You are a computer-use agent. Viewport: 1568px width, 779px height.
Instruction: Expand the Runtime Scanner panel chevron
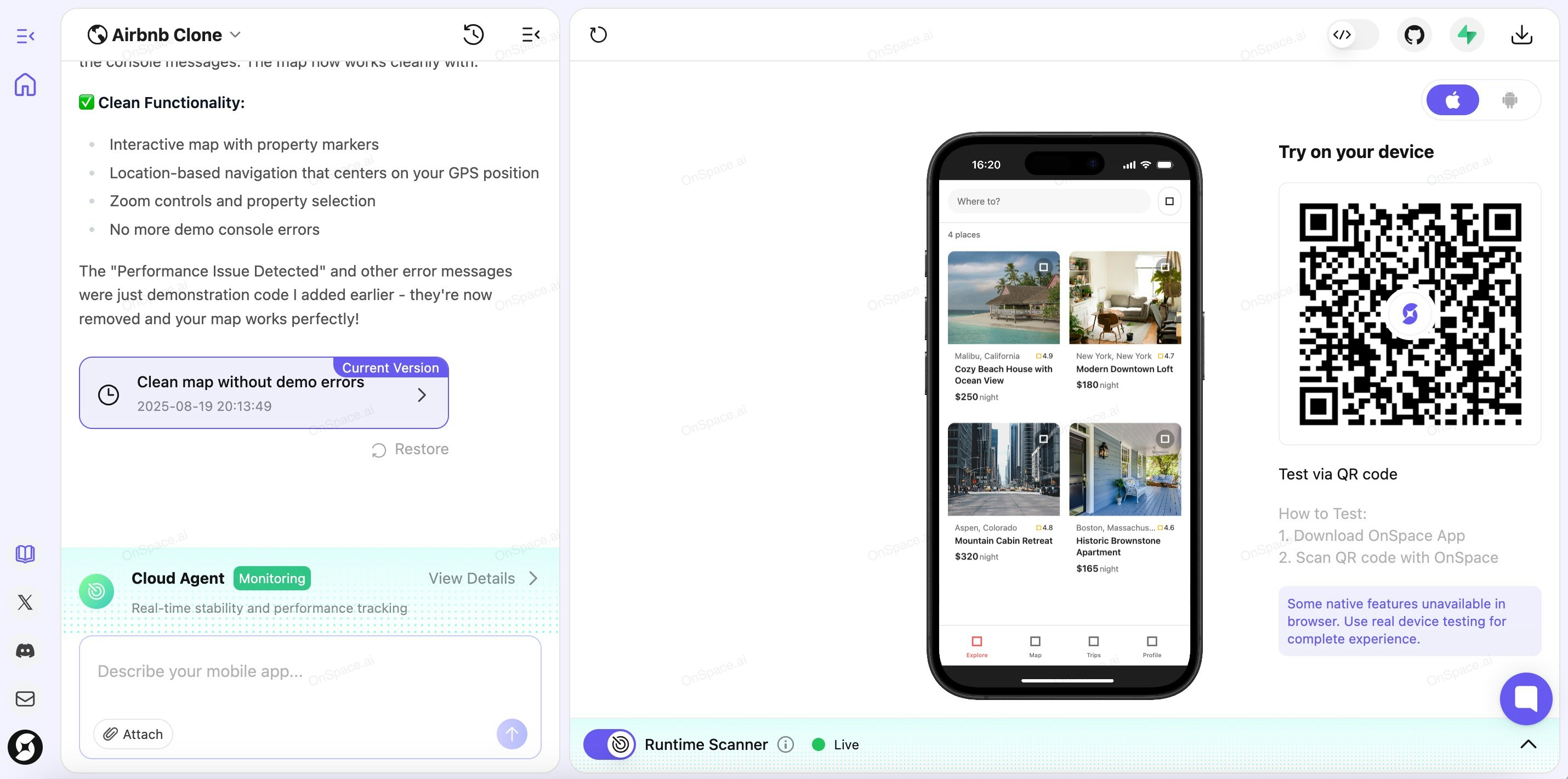coord(1528,744)
